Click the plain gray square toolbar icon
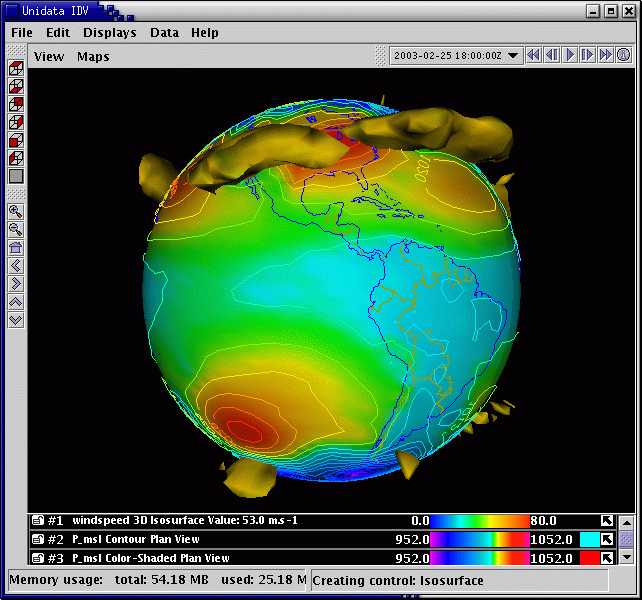The width and height of the screenshot is (642, 600). pos(15,176)
